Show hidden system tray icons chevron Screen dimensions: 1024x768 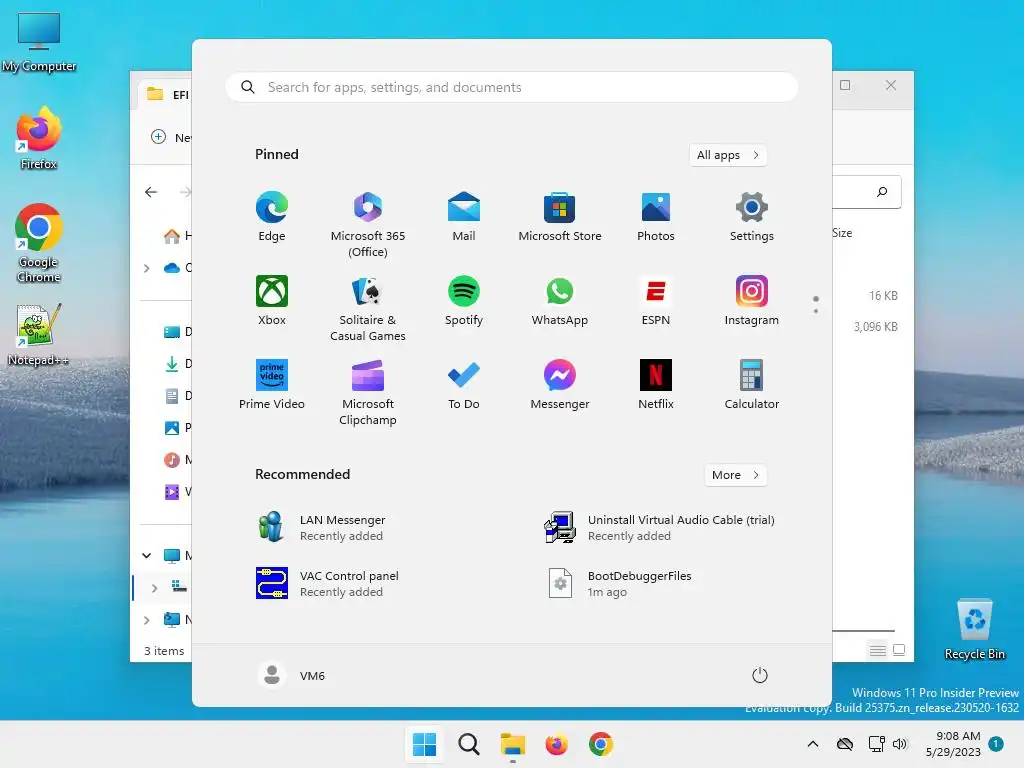(812, 744)
